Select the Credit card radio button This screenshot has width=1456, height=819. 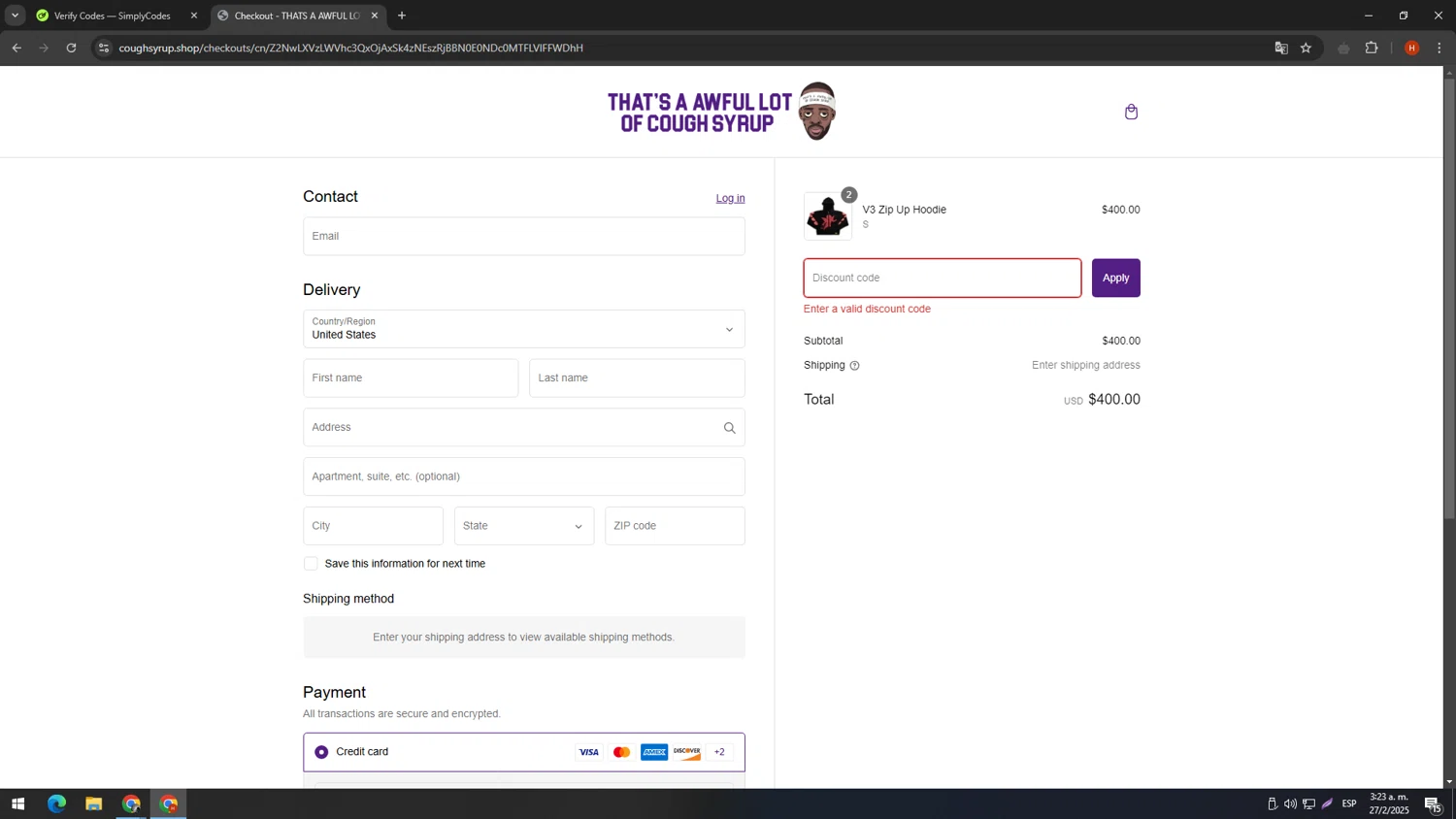point(321,752)
